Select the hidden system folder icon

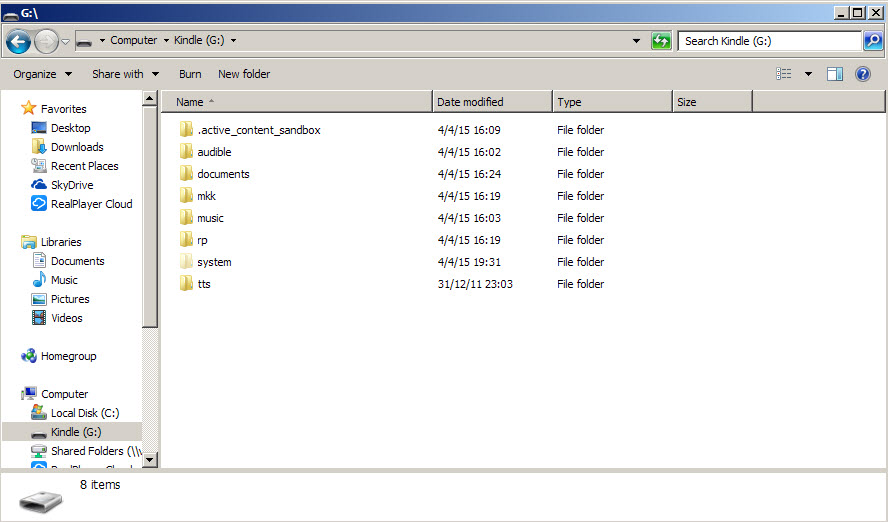(x=186, y=262)
